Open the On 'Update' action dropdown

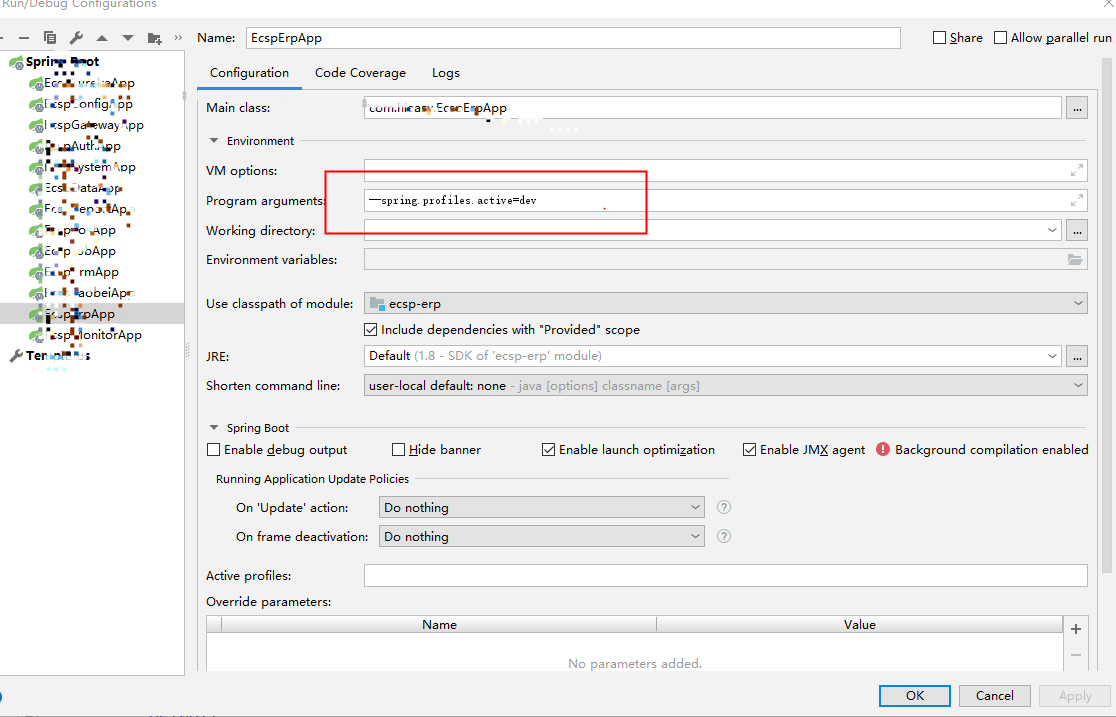[x=696, y=507]
